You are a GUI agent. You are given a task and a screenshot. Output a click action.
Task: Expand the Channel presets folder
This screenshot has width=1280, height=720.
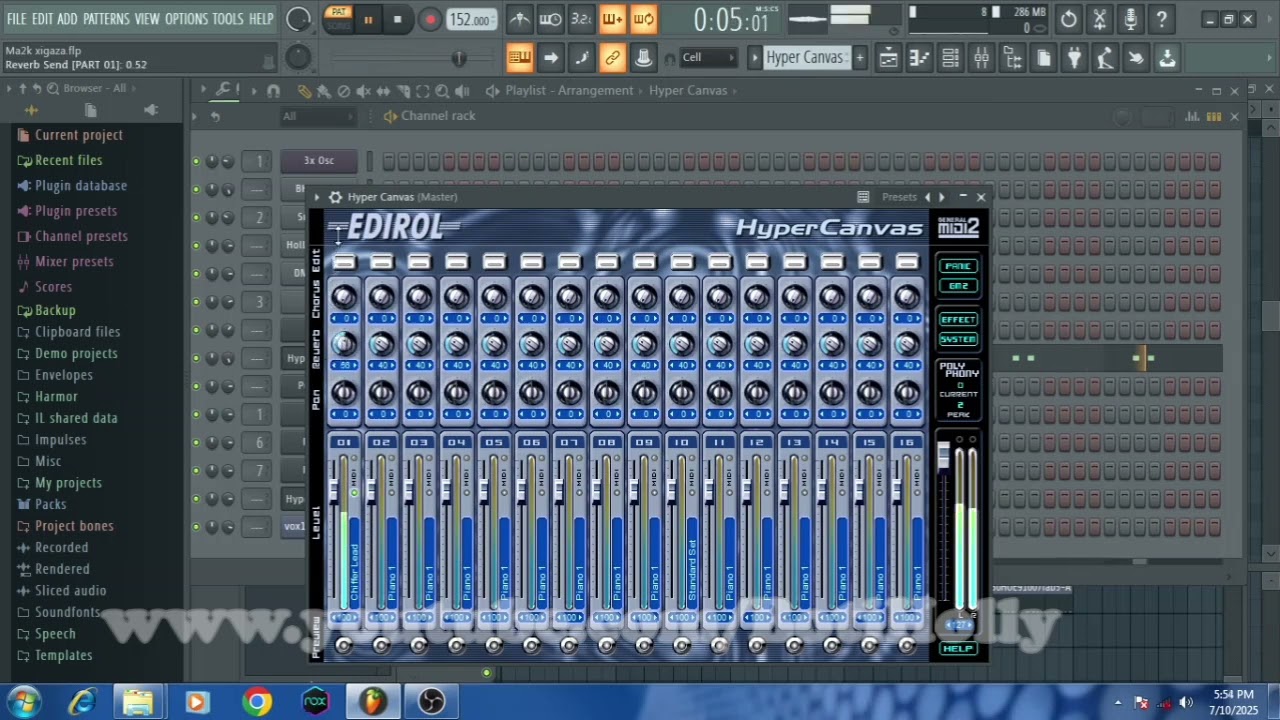click(81, 236)
